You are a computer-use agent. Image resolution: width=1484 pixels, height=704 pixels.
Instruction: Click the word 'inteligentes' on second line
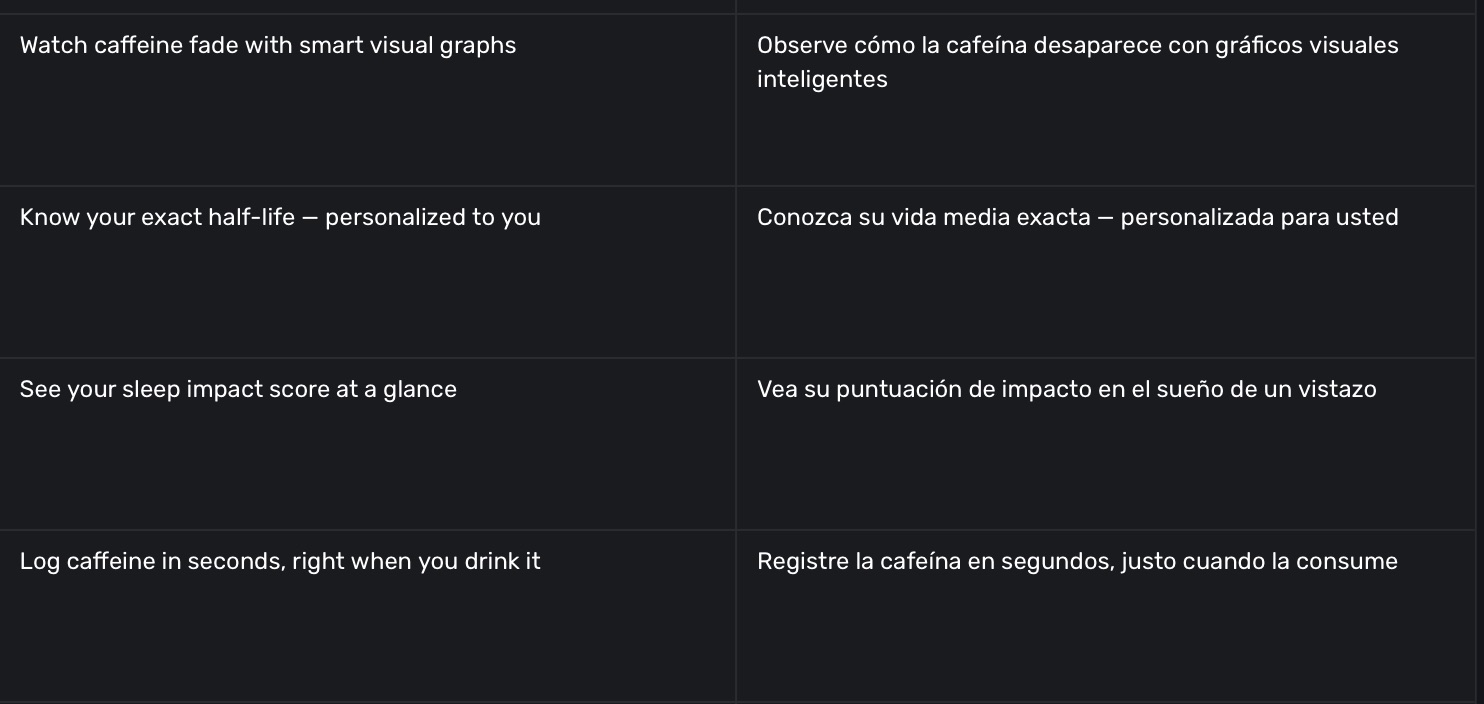[822, 80]
